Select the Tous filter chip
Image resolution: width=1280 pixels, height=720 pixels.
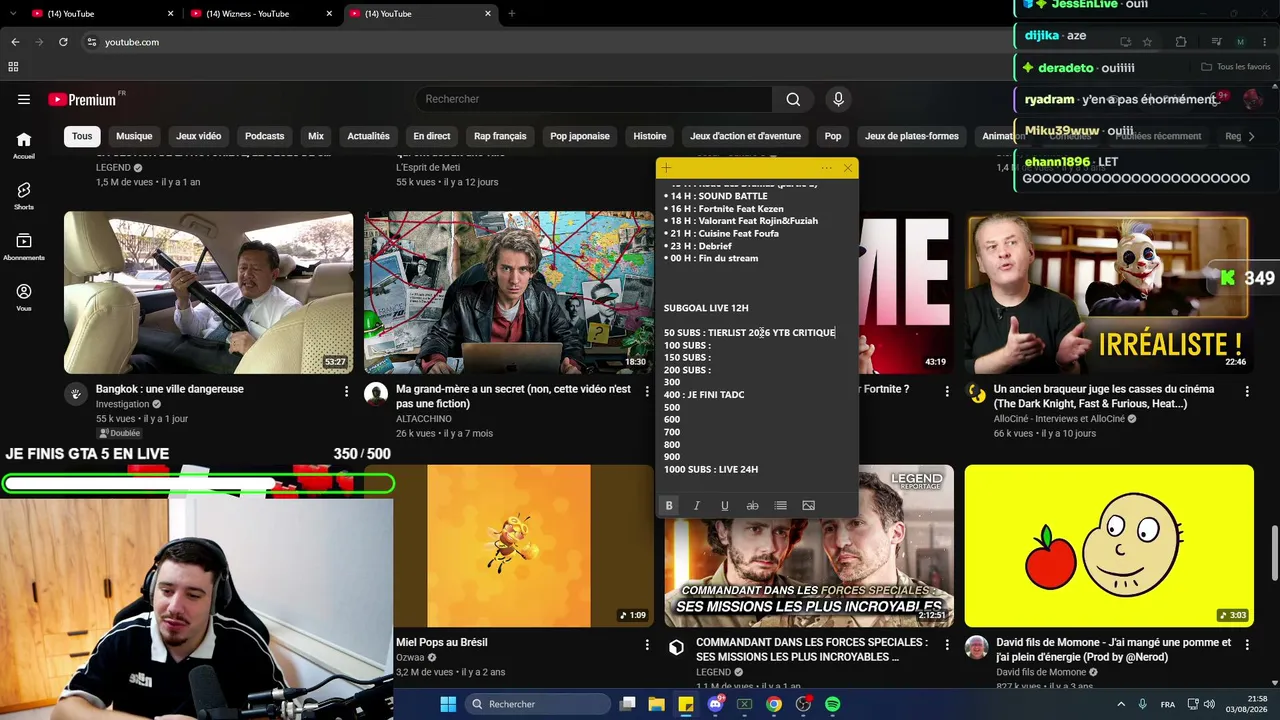82,136
